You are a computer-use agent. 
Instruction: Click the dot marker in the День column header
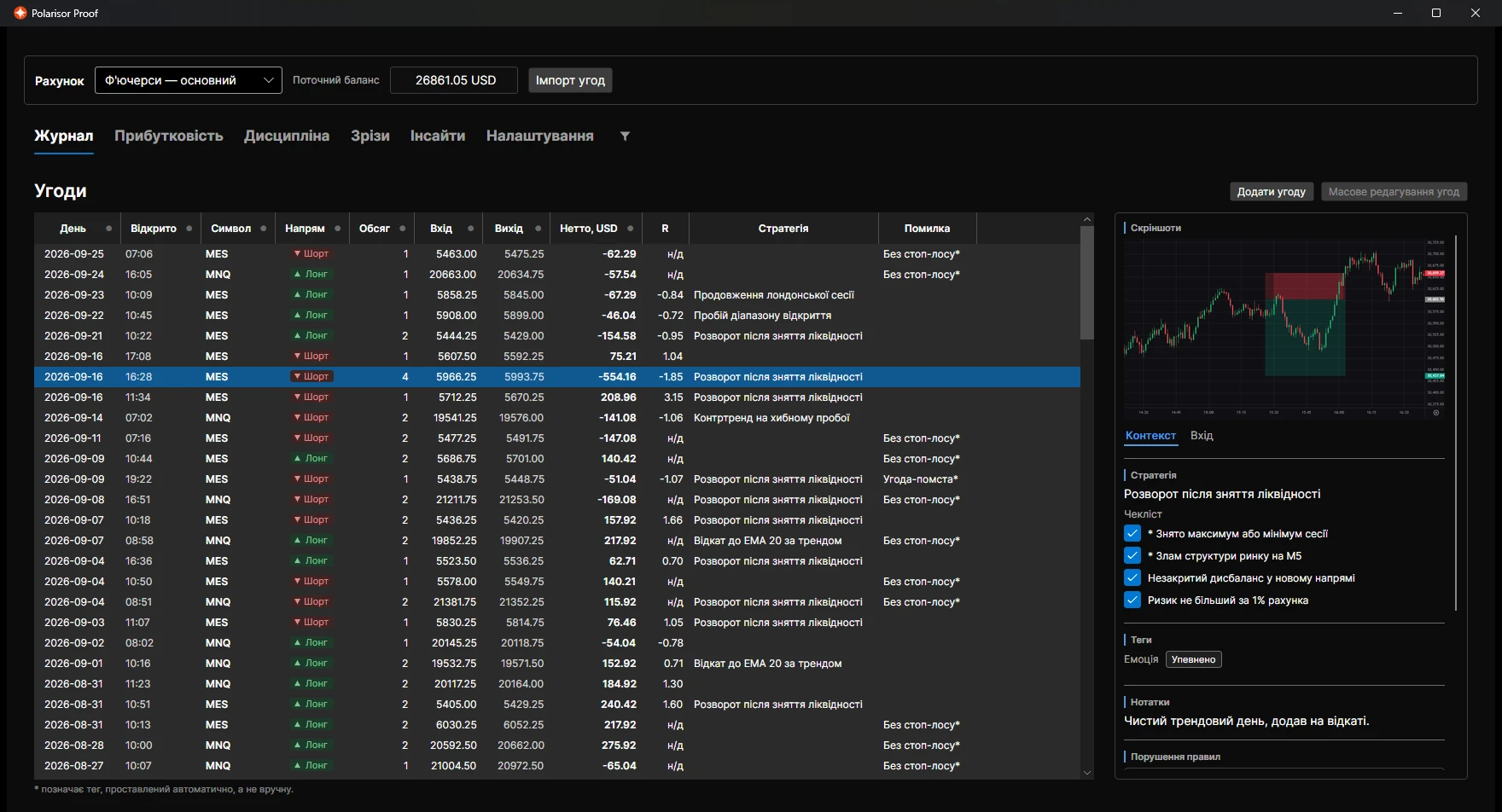[x=108, y=229]
